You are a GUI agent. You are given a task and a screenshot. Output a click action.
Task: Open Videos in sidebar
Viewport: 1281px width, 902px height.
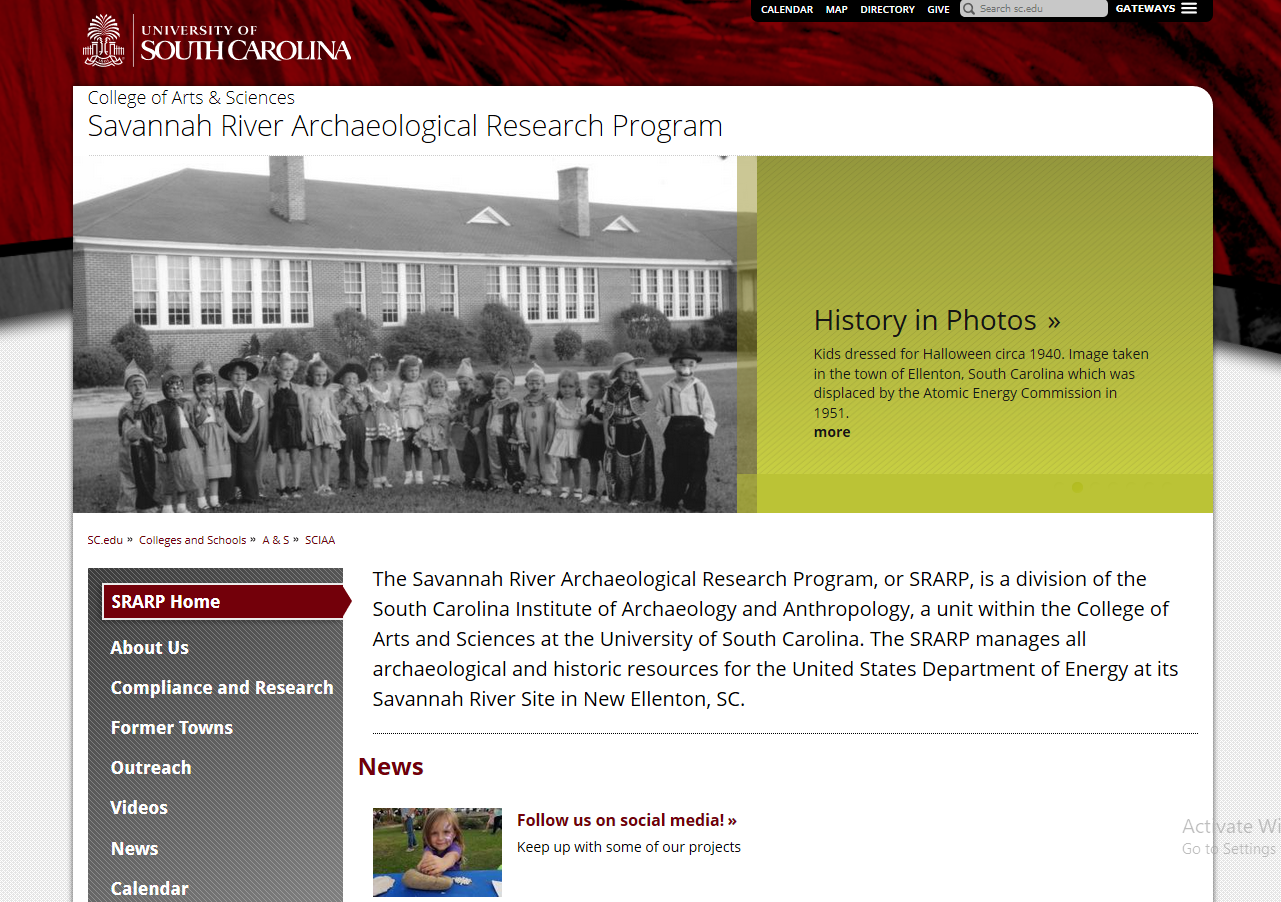(139, 807)
